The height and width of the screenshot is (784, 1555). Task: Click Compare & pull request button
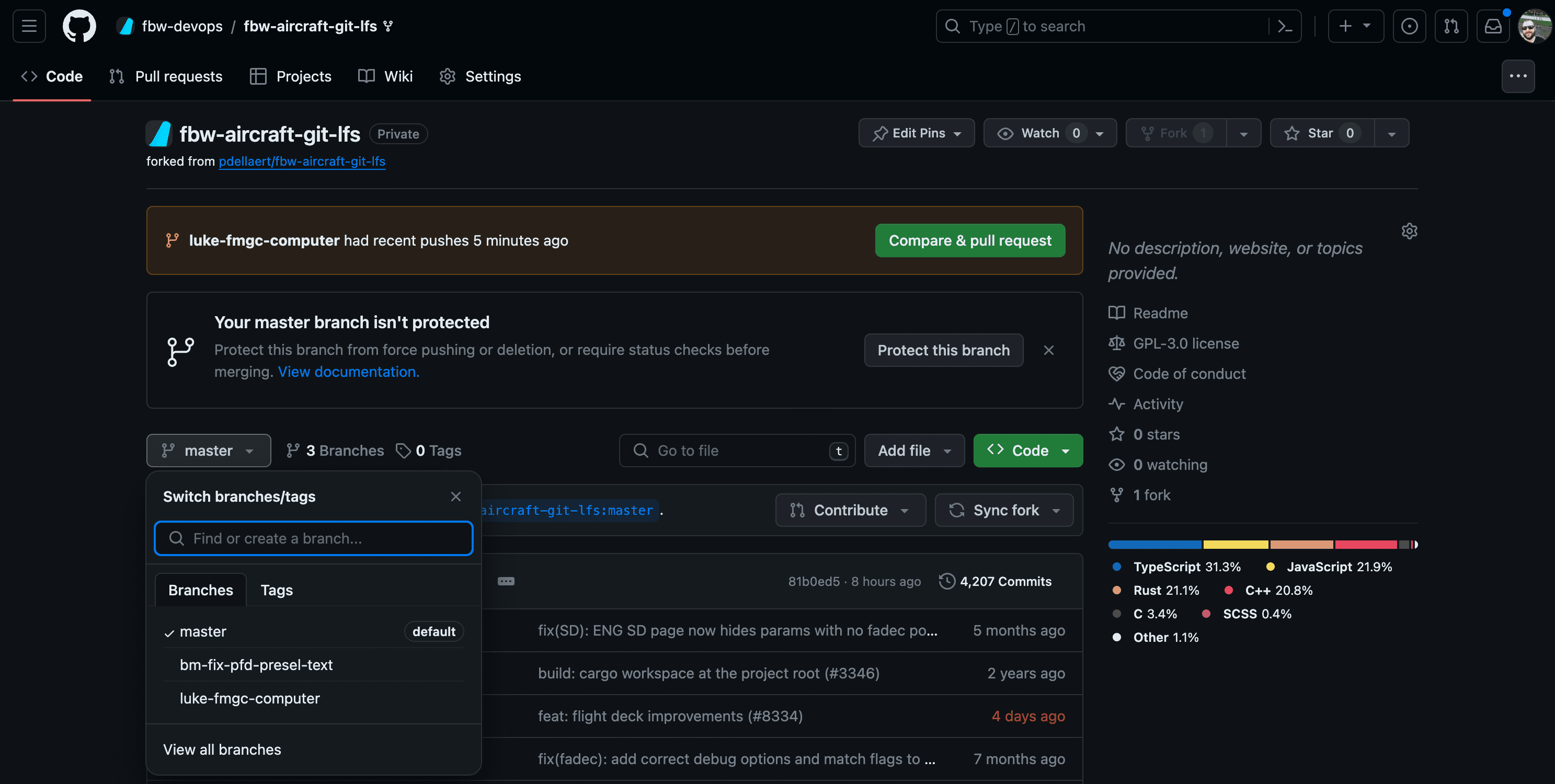click(969, 241)
